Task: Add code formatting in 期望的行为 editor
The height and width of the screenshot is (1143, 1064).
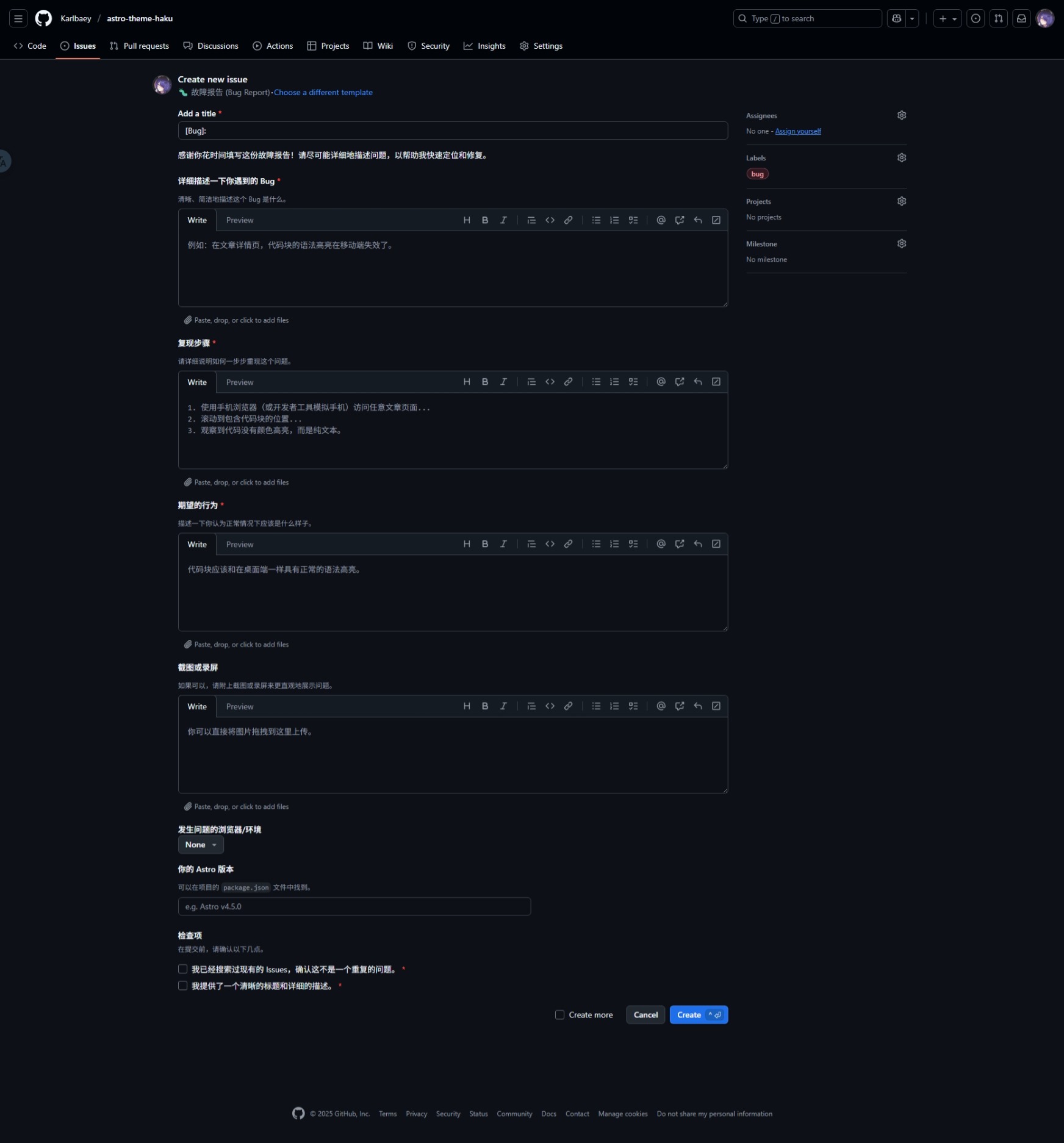Action: (x=550, y=544)
